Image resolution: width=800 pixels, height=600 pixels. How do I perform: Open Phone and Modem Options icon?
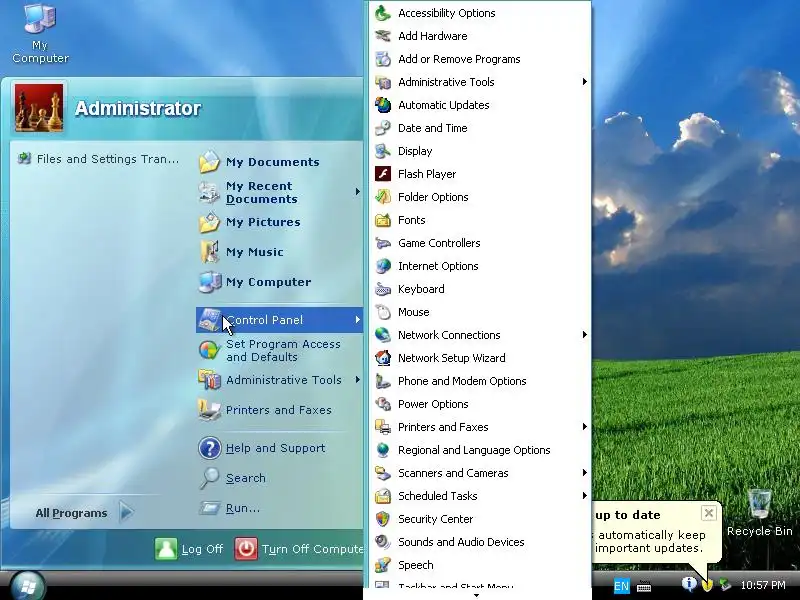point(383,381)
